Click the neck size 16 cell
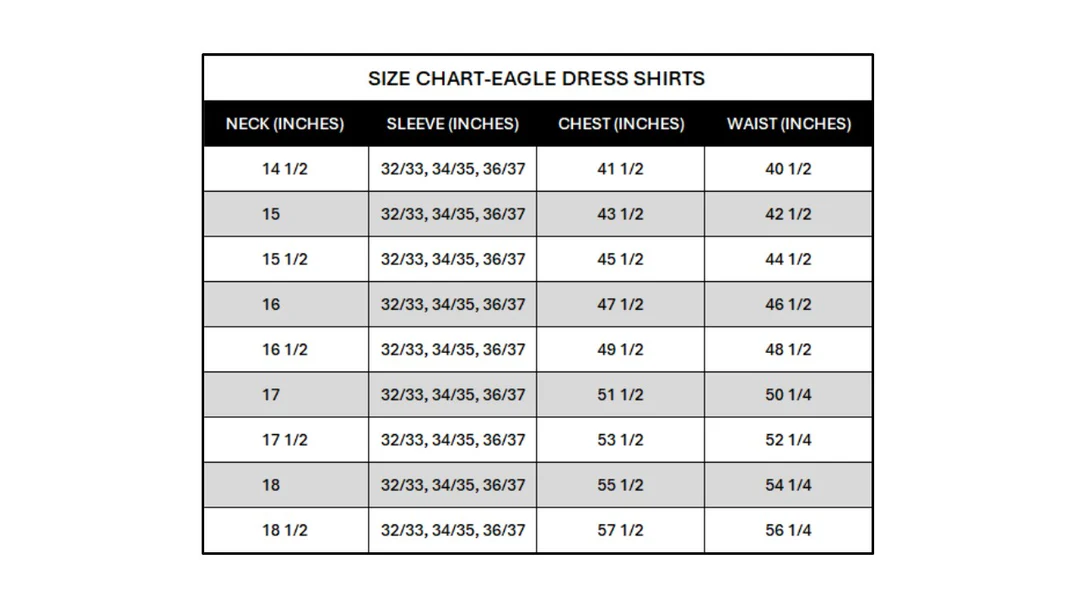The image size is (1080, 608). pos(271,304)
